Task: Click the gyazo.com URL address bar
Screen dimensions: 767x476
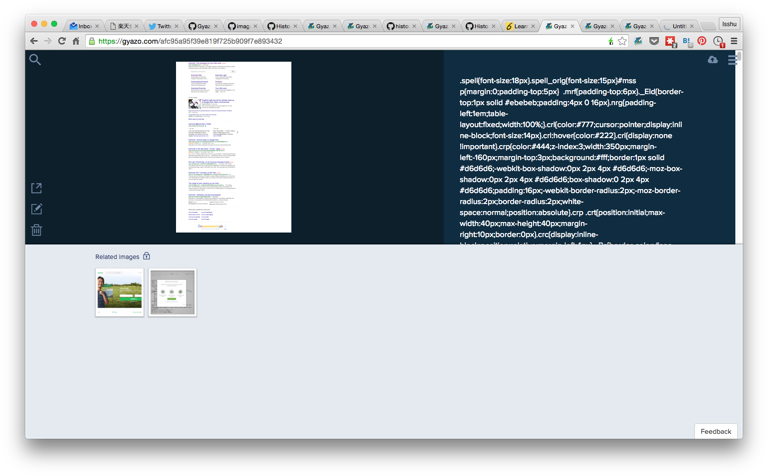Action: [300, 41]
